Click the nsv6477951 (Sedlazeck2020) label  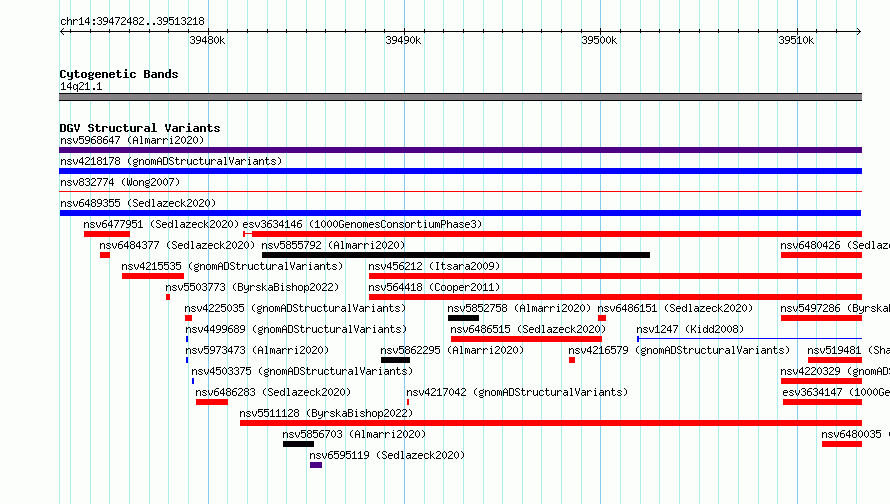pos(161,224)
